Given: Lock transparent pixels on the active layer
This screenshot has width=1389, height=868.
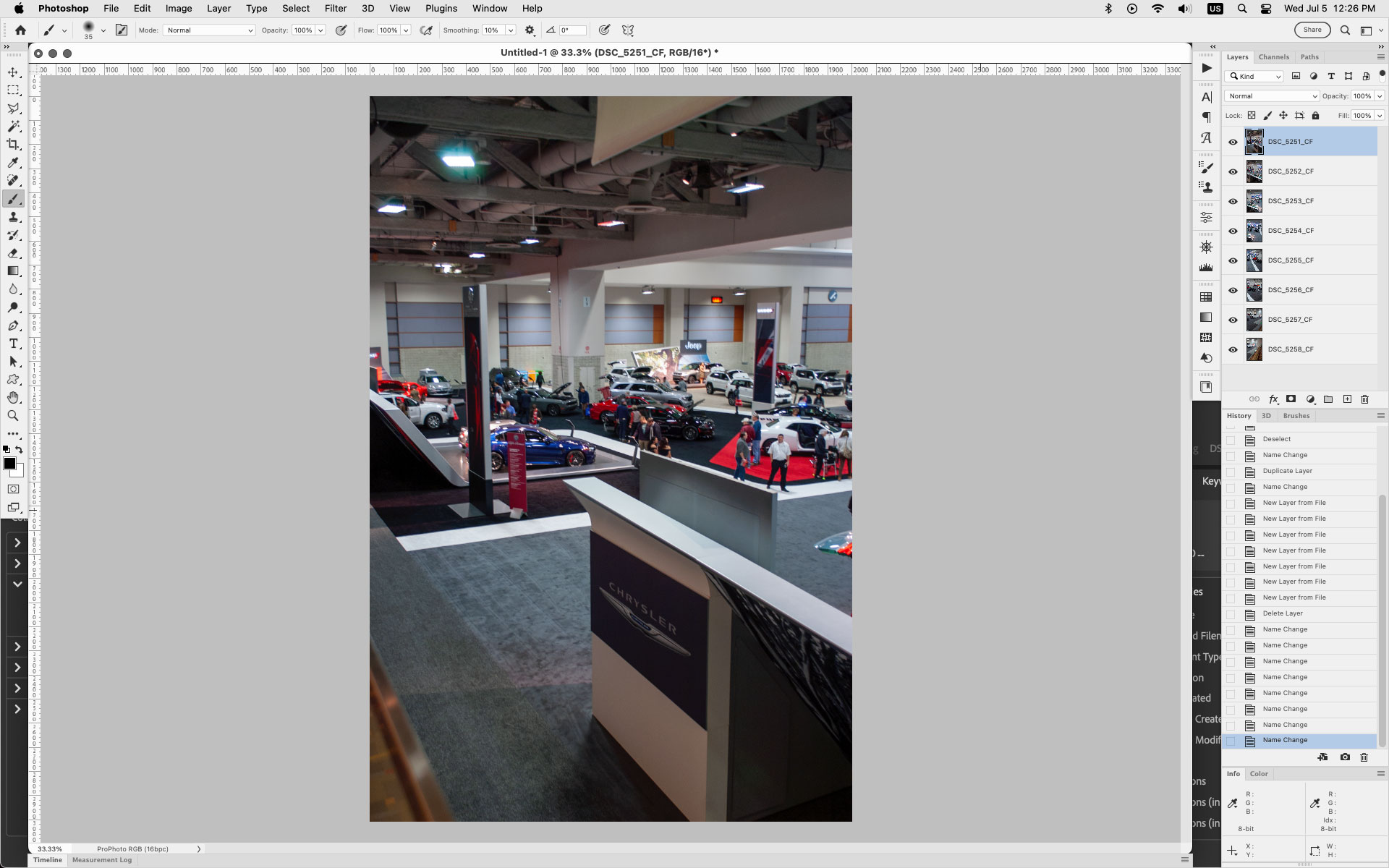Looking at the screenshot, I should coord(1252,115).
